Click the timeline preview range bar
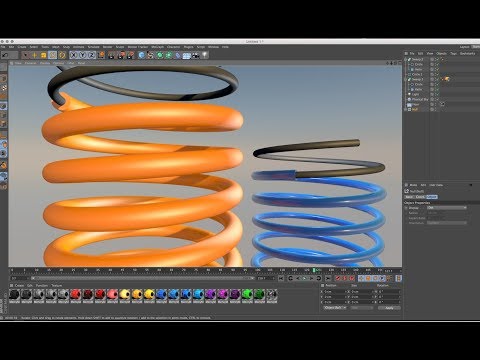Screen dimensions: 480x360 (x=142, y=278)
